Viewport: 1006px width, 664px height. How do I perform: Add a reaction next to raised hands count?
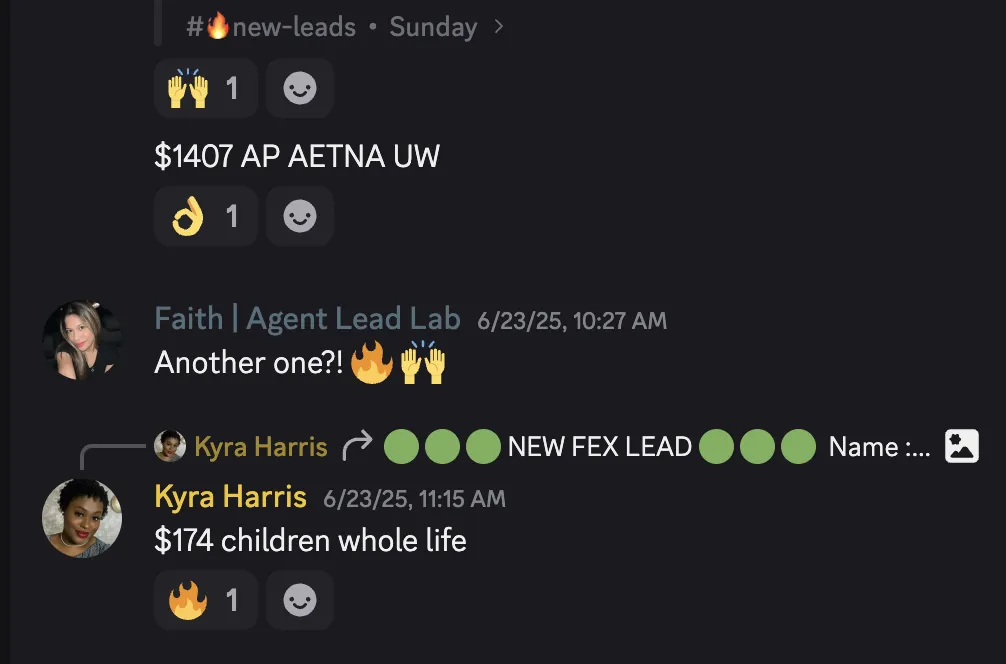[x=300, y=88]
